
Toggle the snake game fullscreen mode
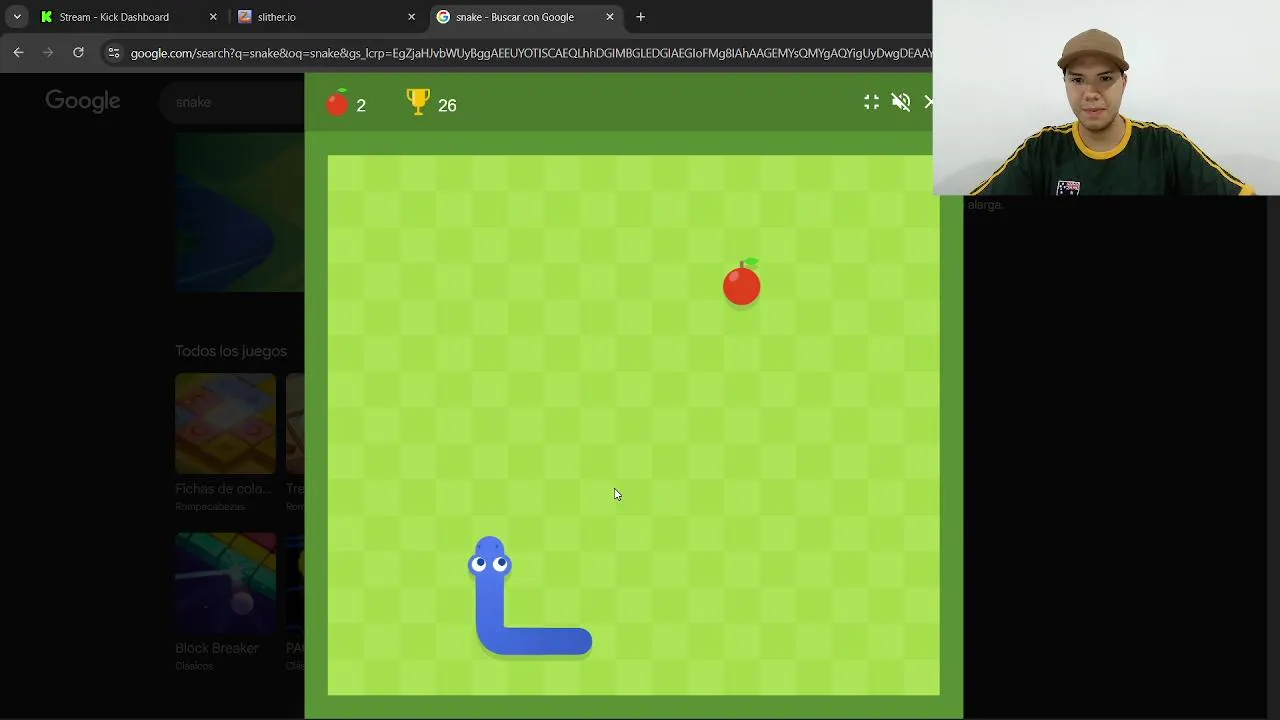tap(872, 102)
